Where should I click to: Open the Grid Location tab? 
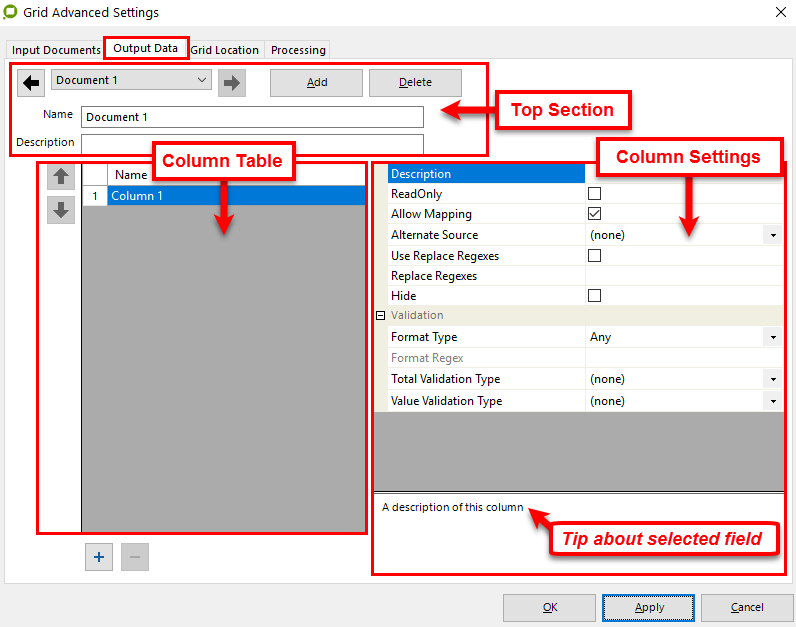(x=225, y=50)
